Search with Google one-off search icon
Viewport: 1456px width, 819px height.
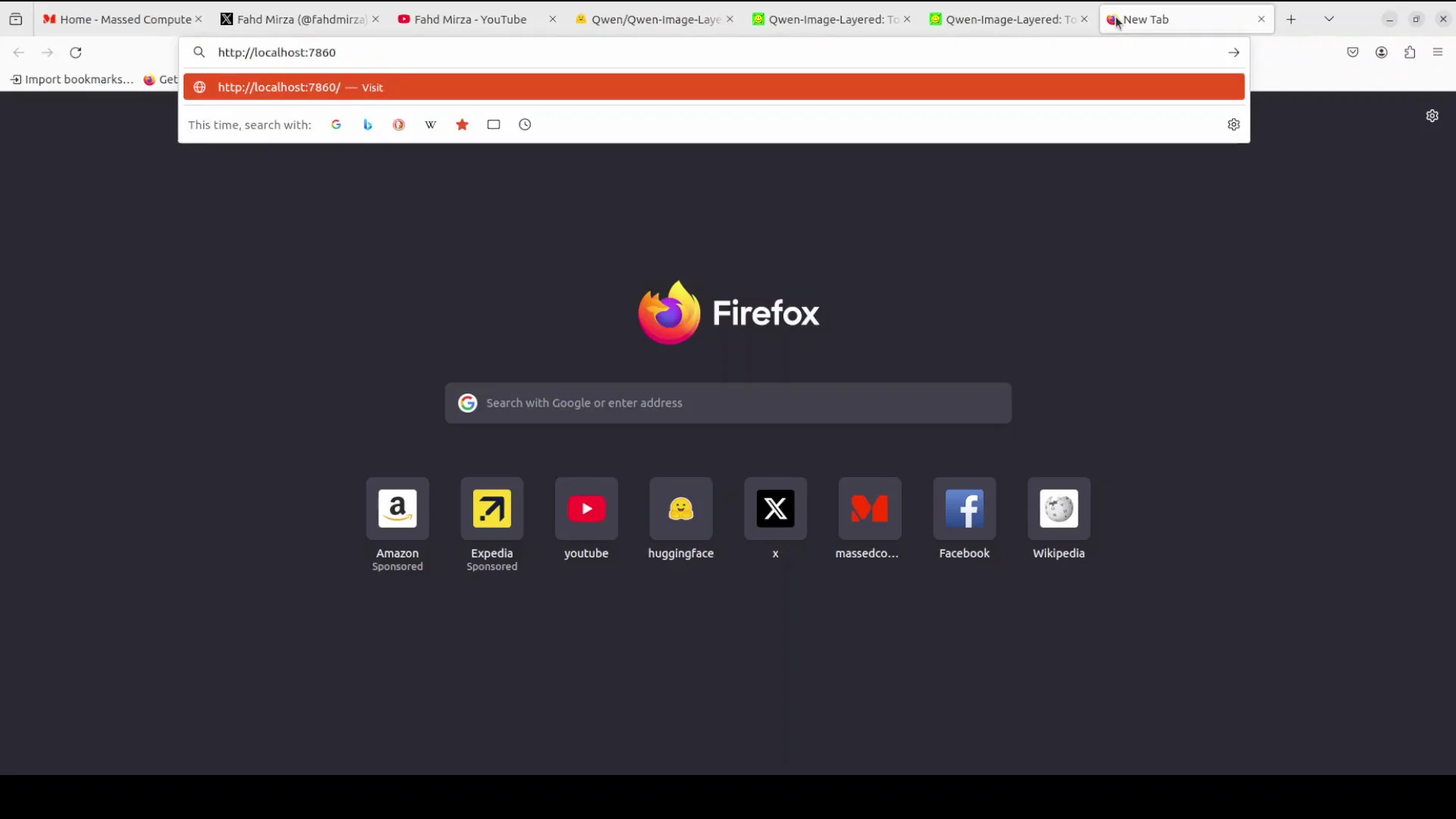[x=336, y=124]
